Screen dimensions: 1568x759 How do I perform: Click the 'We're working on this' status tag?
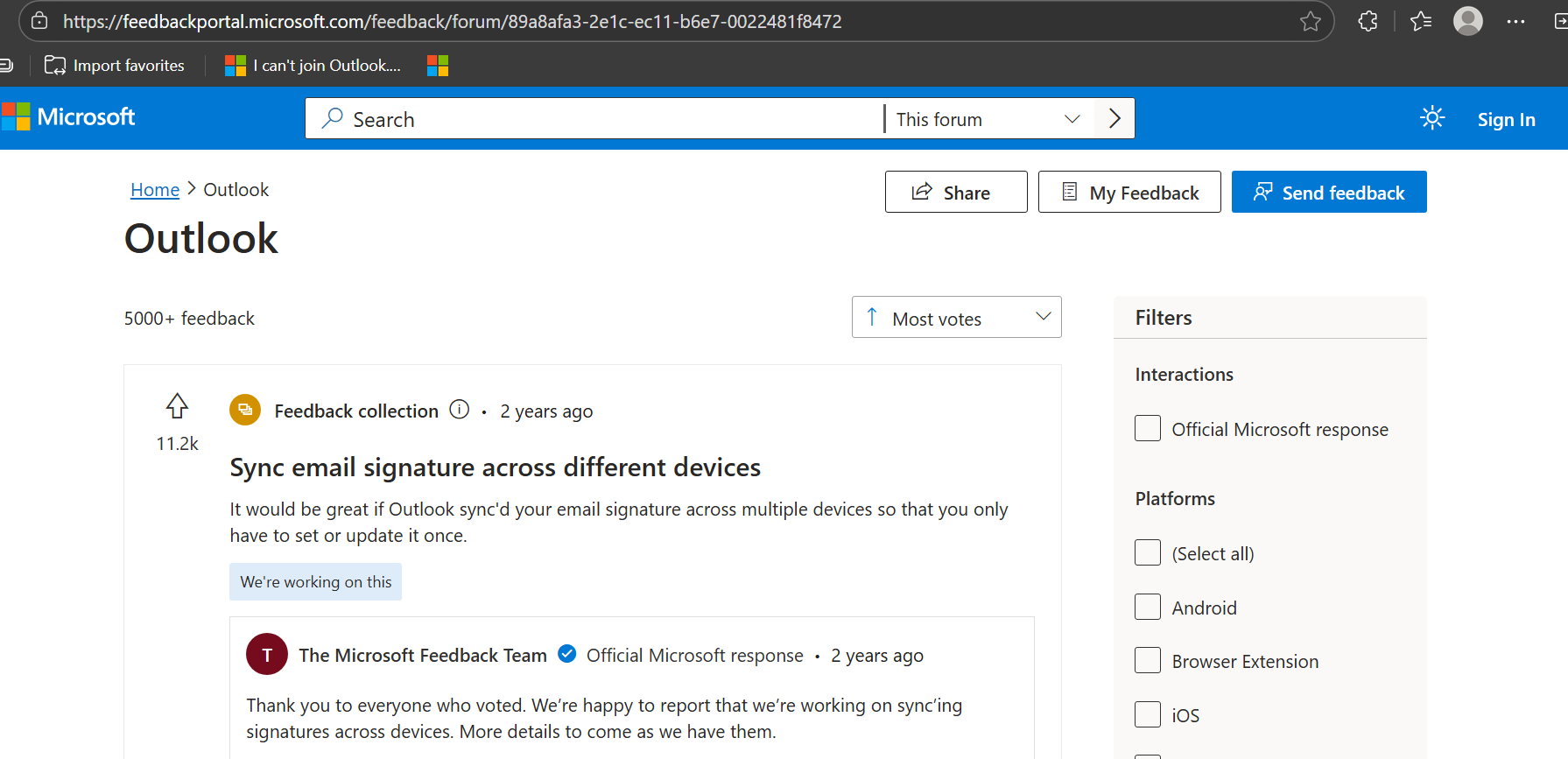tap(315, 582)
